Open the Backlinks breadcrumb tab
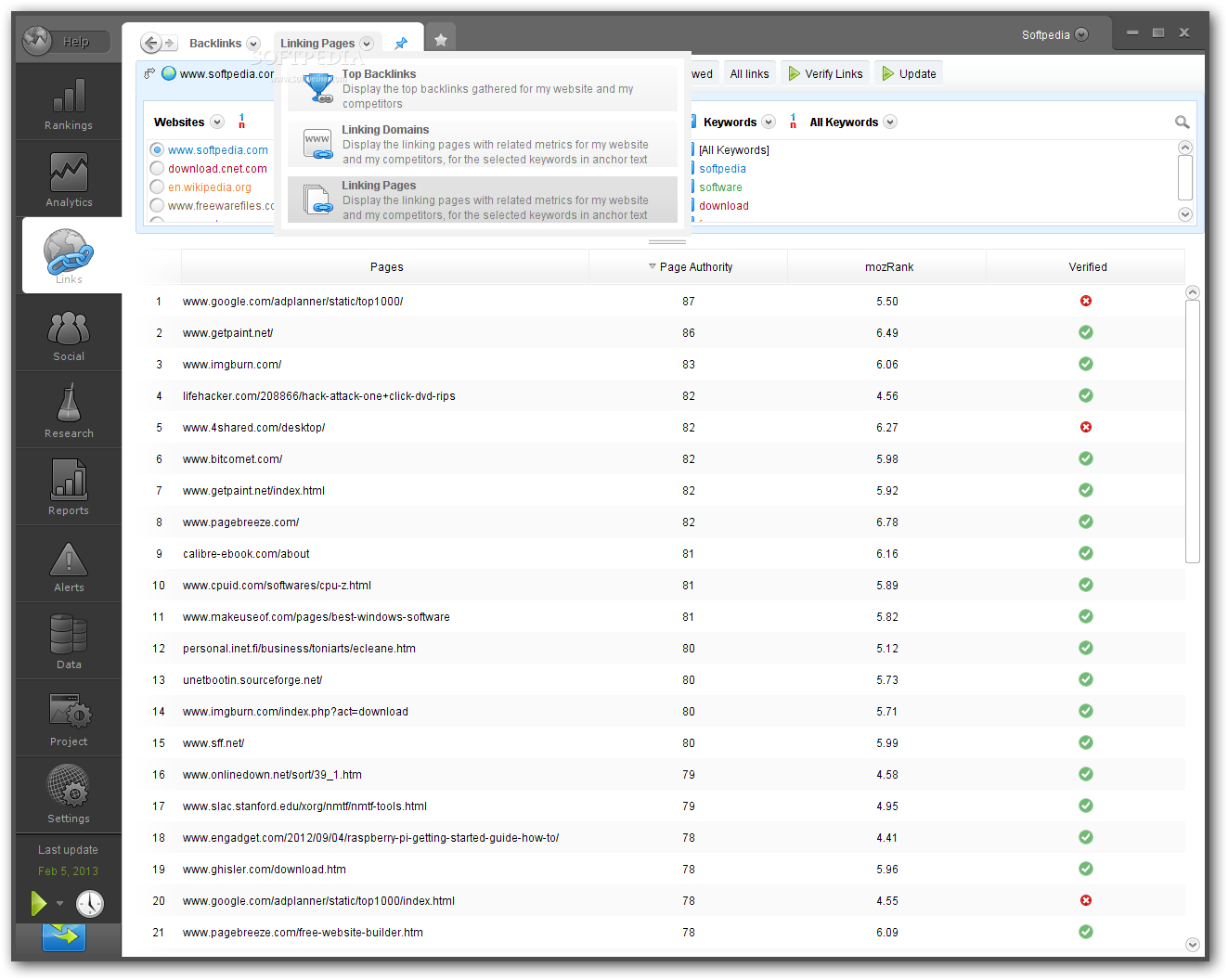 (x=215, y=44)
